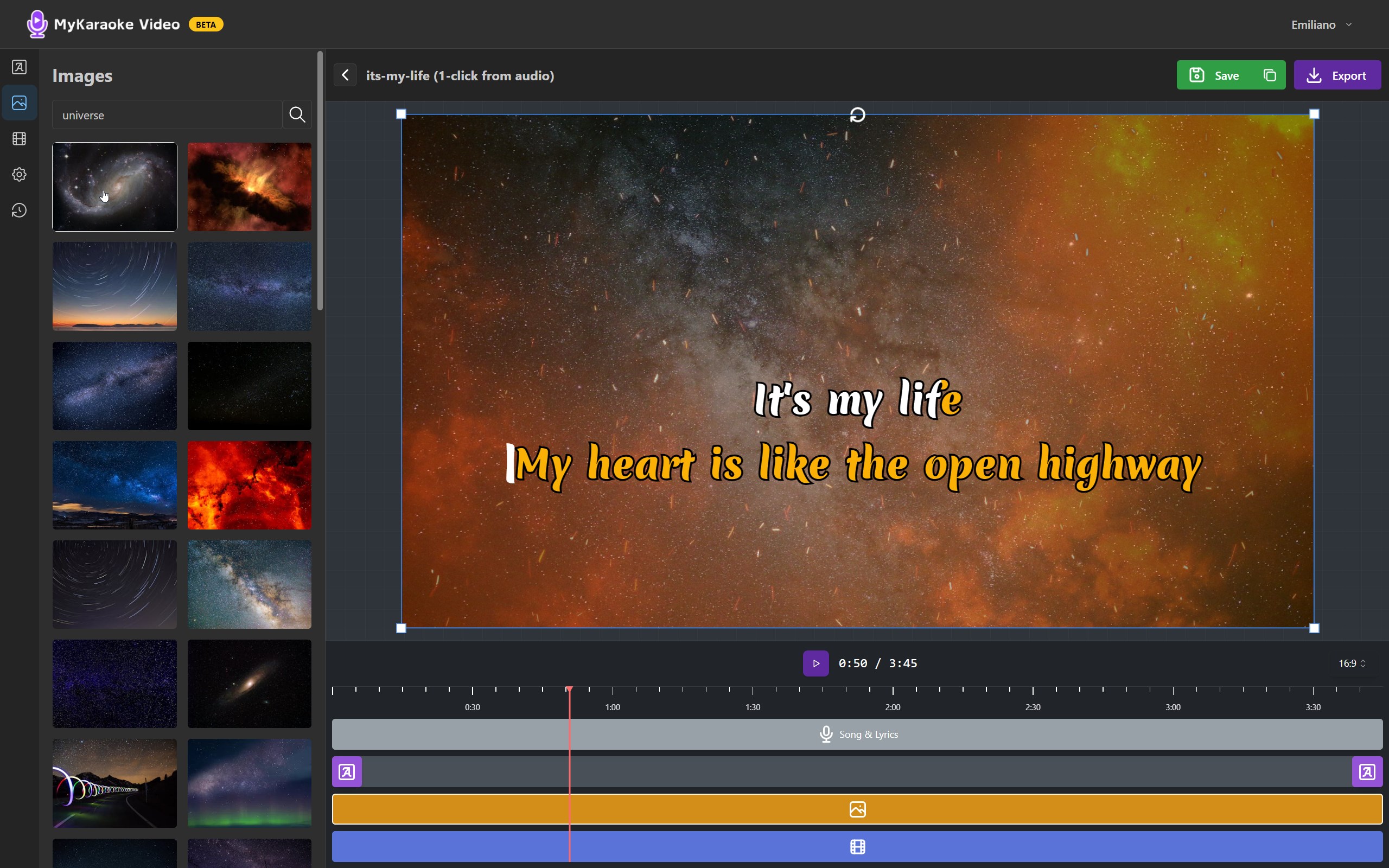Select the orange image track on timeline

click(857, 809)
